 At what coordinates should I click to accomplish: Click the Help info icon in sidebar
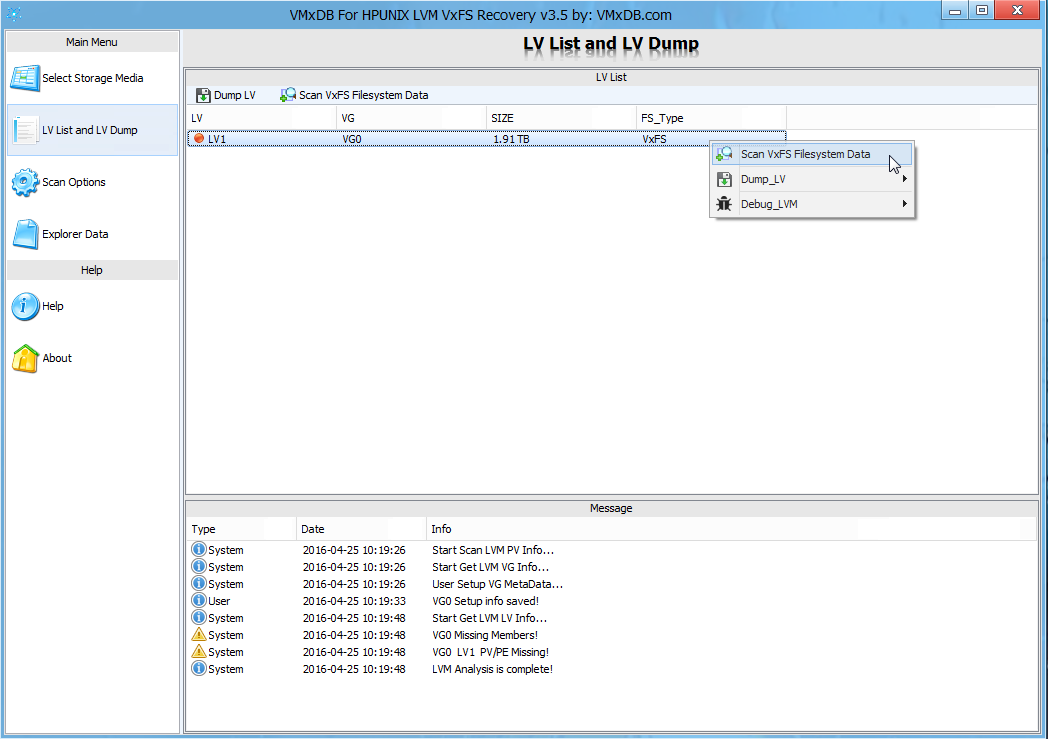click(x=25, y=306)
